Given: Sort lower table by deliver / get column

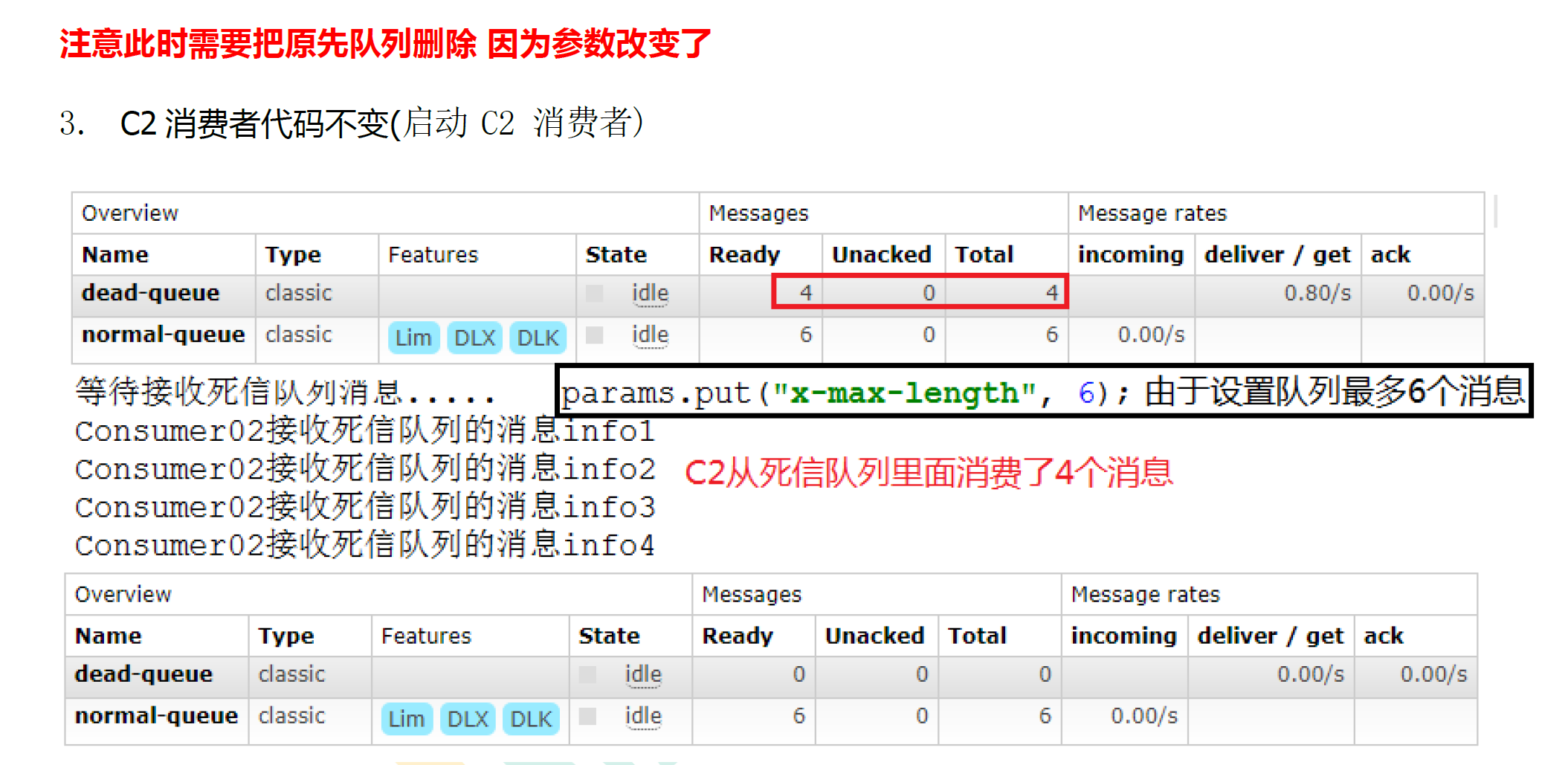Looking at the screenshot, I should pos(1271,636).
